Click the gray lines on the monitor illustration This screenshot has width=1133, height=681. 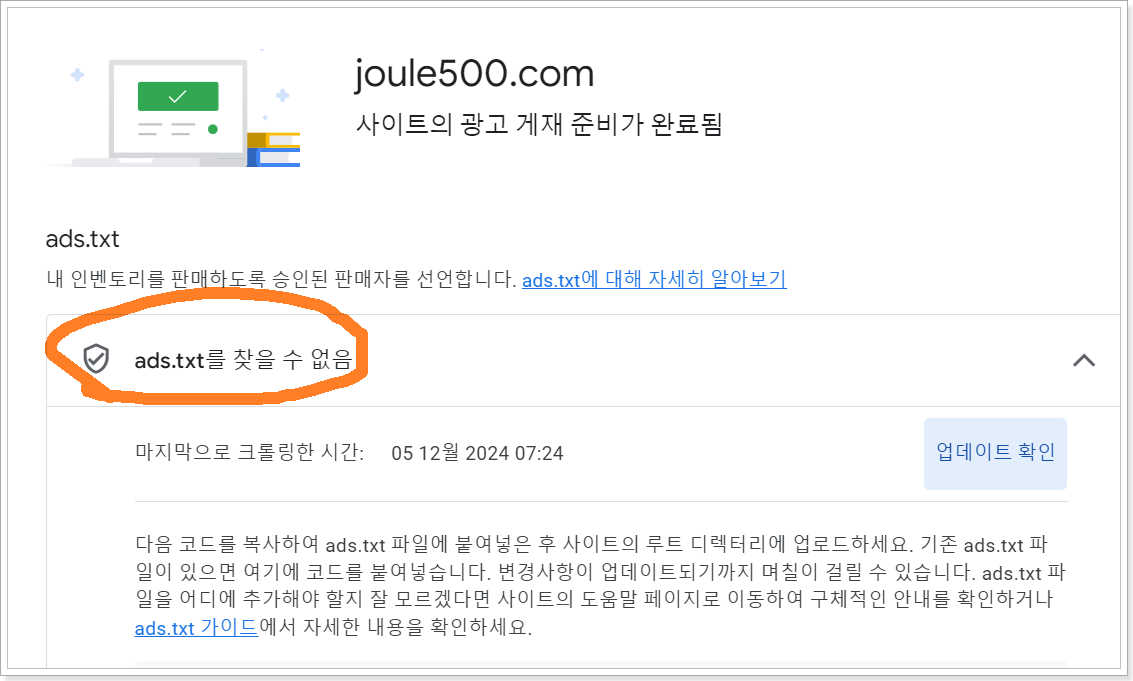(167, 129)
